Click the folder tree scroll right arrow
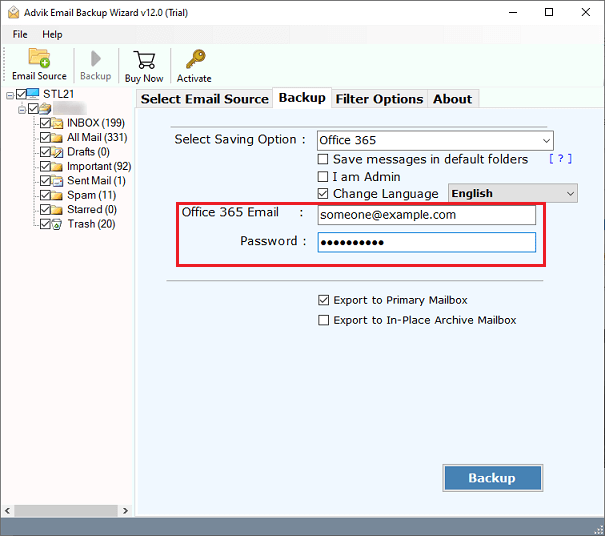 click(x=125, y=511)
